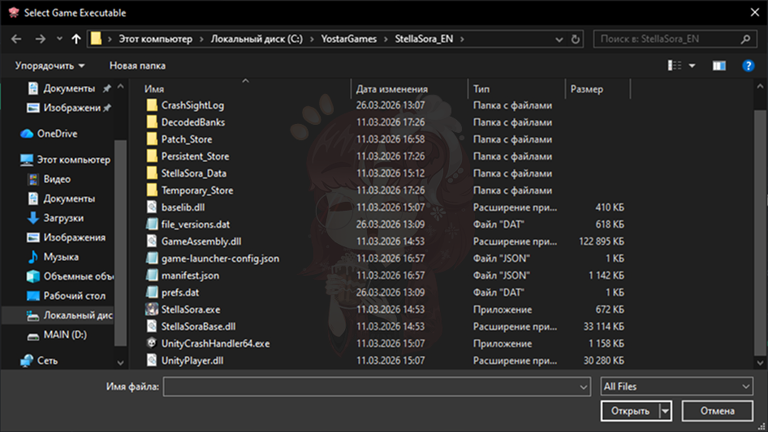Click the Up one level arrow
The height and width of the screenshot is (432, 768).
pos(76,39)
